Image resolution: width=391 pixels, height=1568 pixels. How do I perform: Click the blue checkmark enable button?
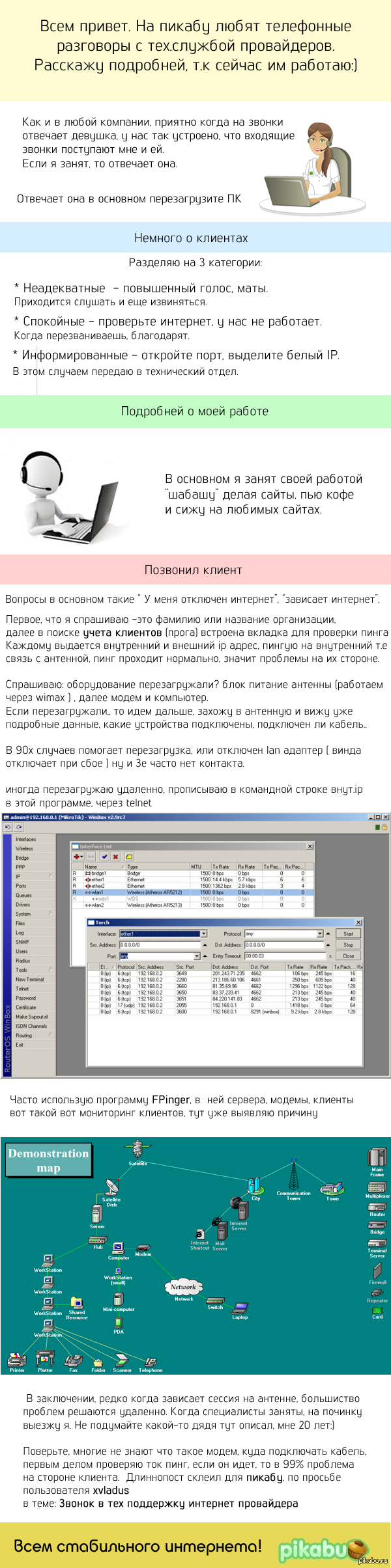(x=104, y=857)
